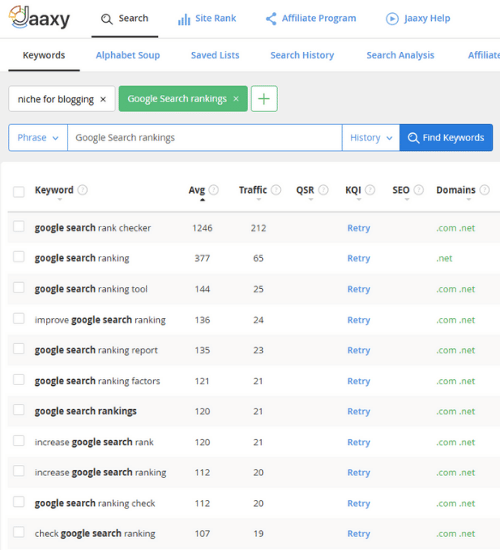Add a new search tab with plus button
Image resolution: width=500 pixels, height=550 pixels.
[x=264, y=99]
